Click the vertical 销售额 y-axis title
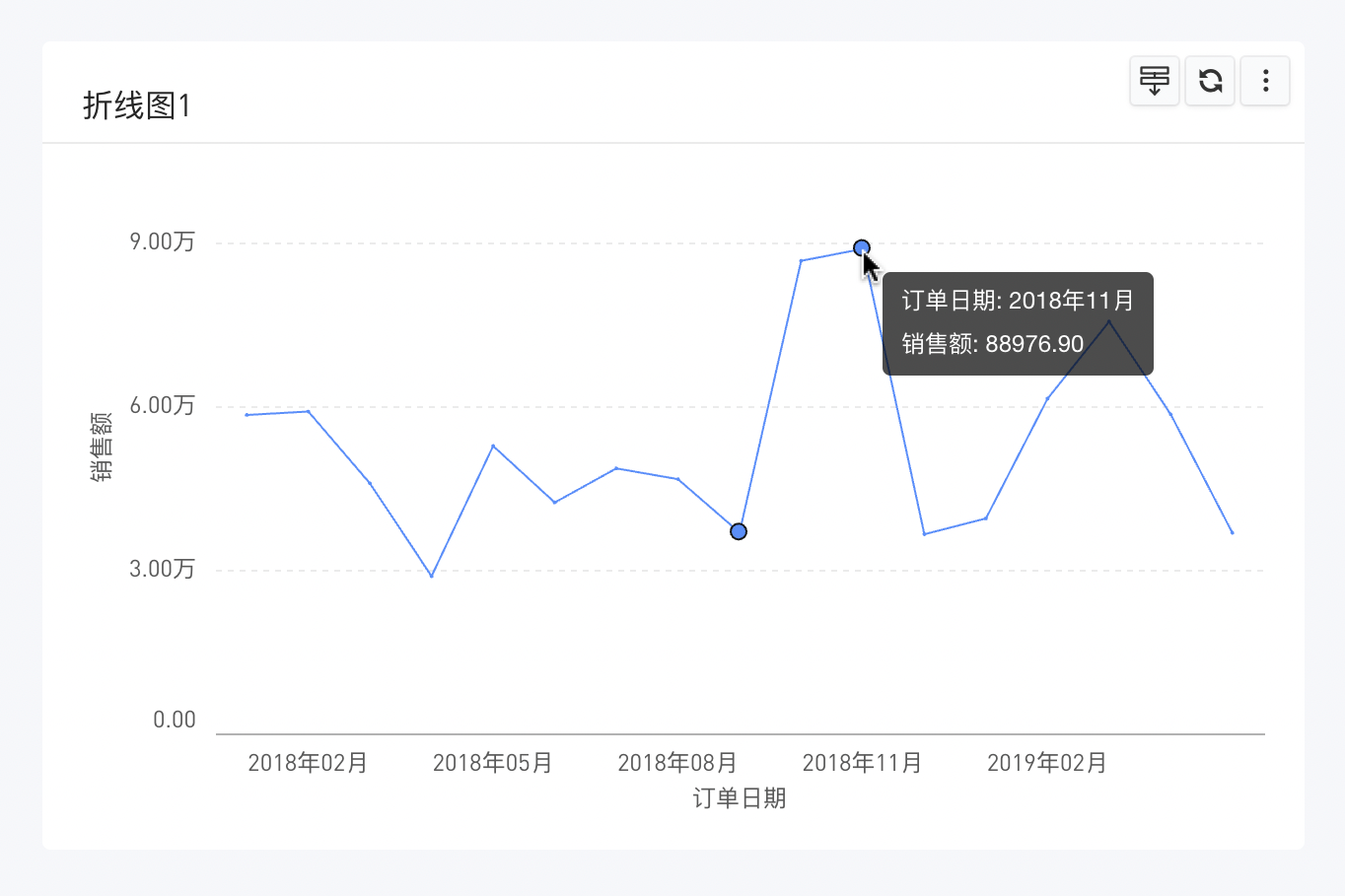 tap(102, 447)
